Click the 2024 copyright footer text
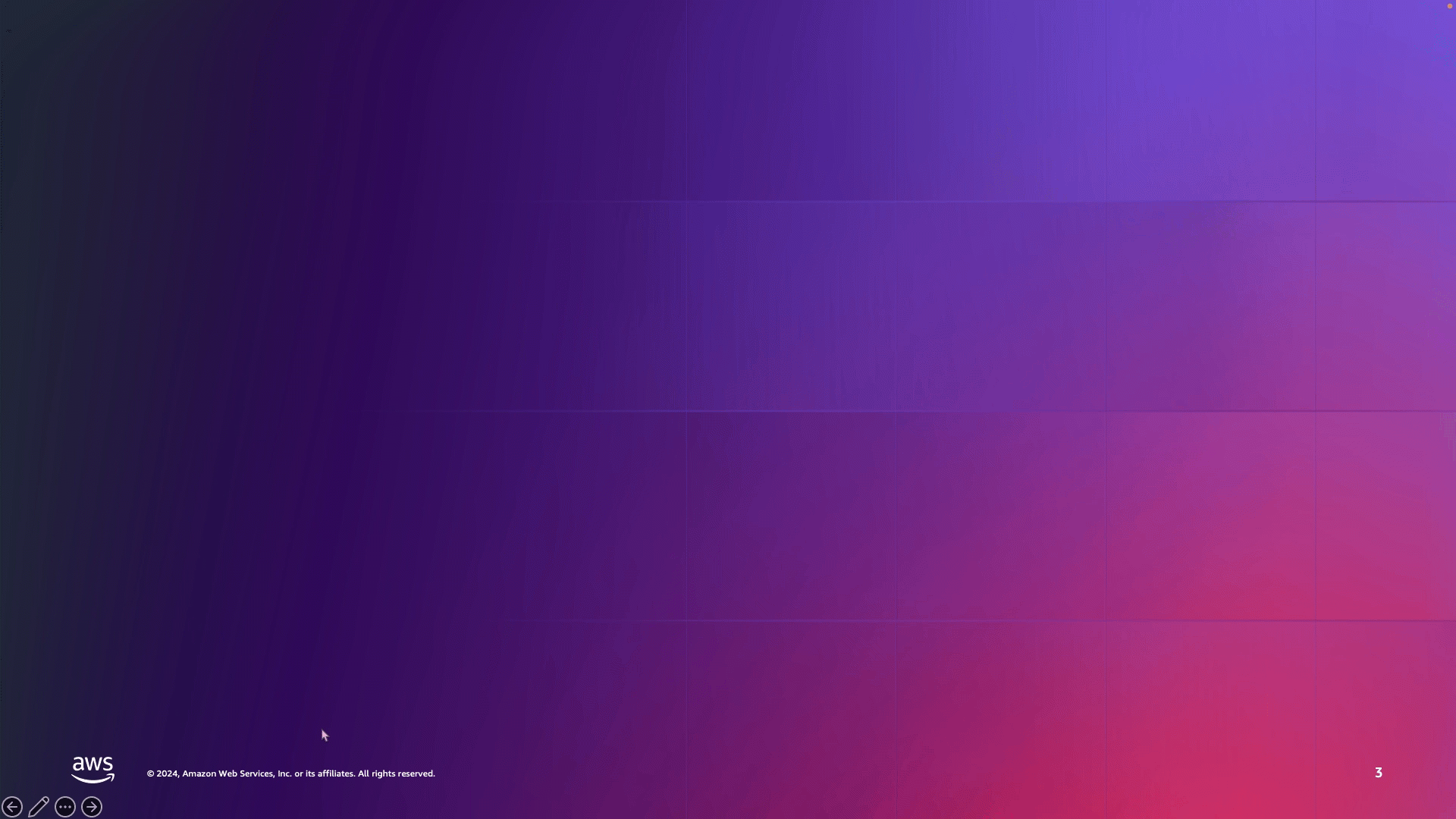 167,773
